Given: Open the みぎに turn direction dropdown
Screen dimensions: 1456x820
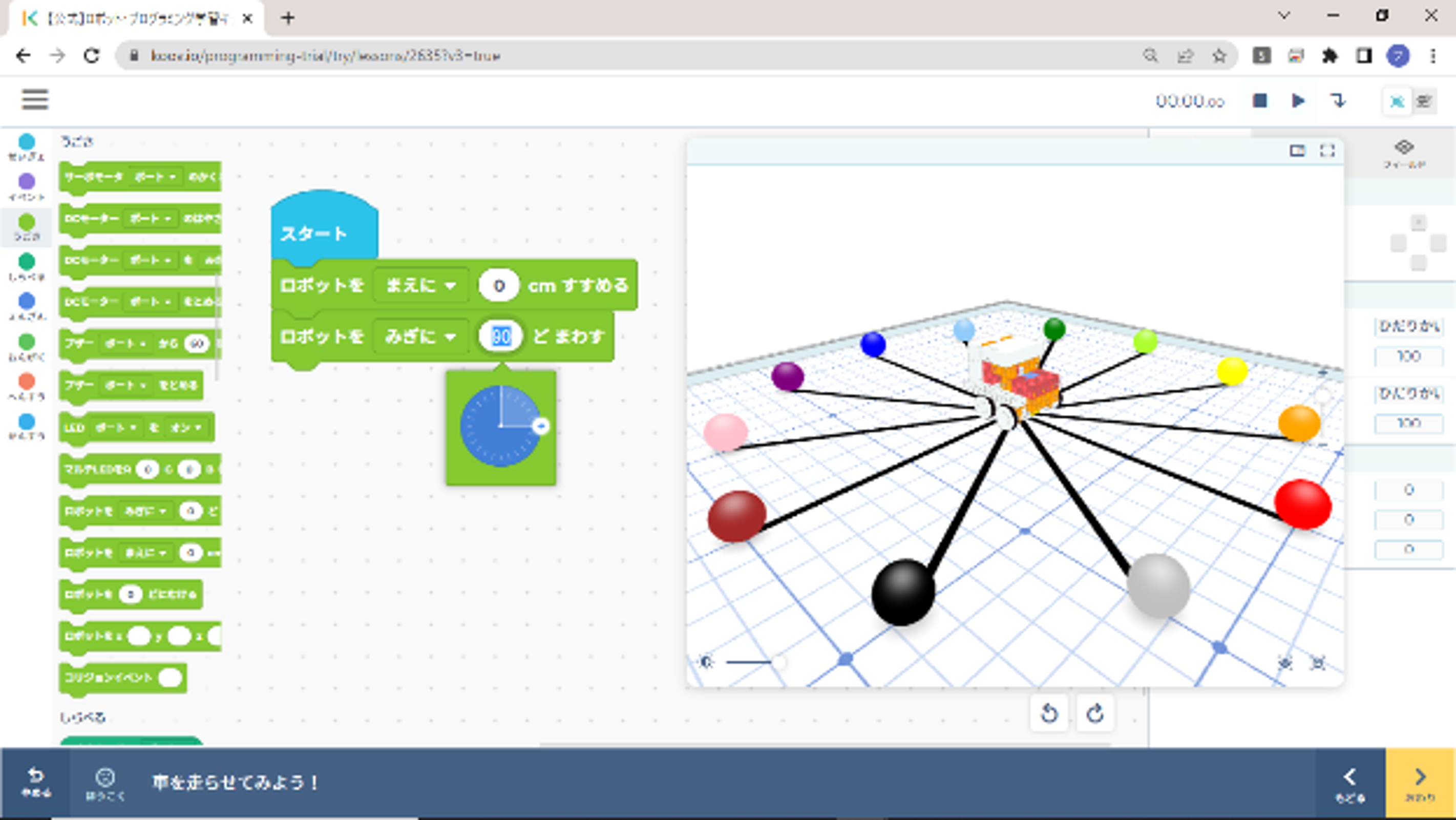Looking at the screenshot, I should pos(420,337).
